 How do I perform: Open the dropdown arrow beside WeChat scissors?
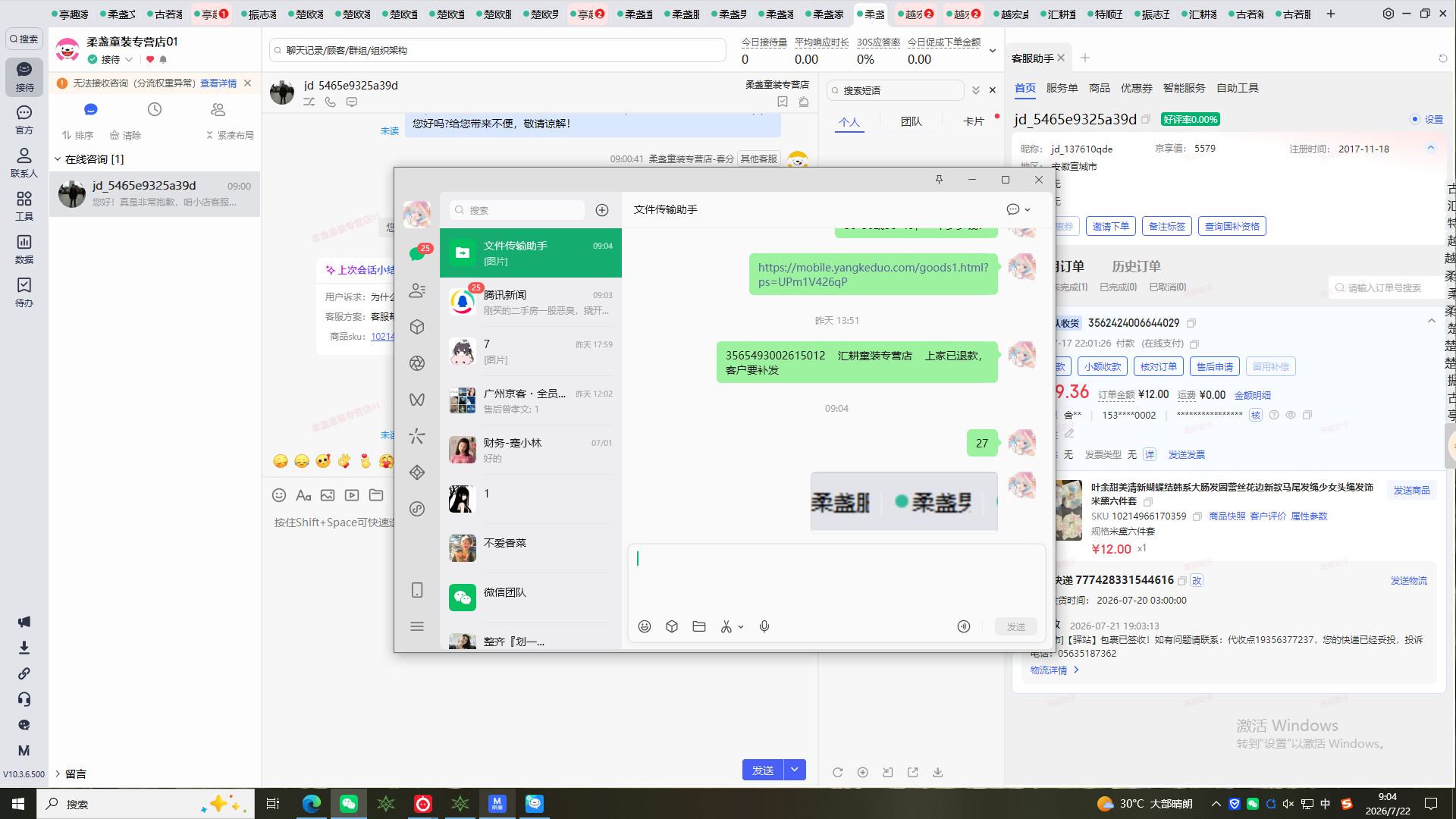(x=741, y=627)
